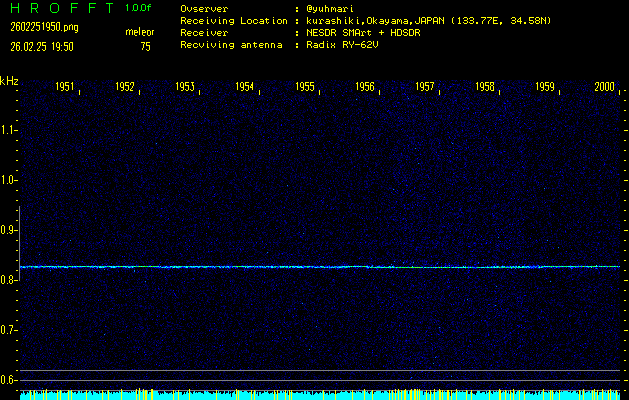Click the 0.9 kHz axis label
The image size is (629, 400).
pyautogui.click(x=9, y=230)
